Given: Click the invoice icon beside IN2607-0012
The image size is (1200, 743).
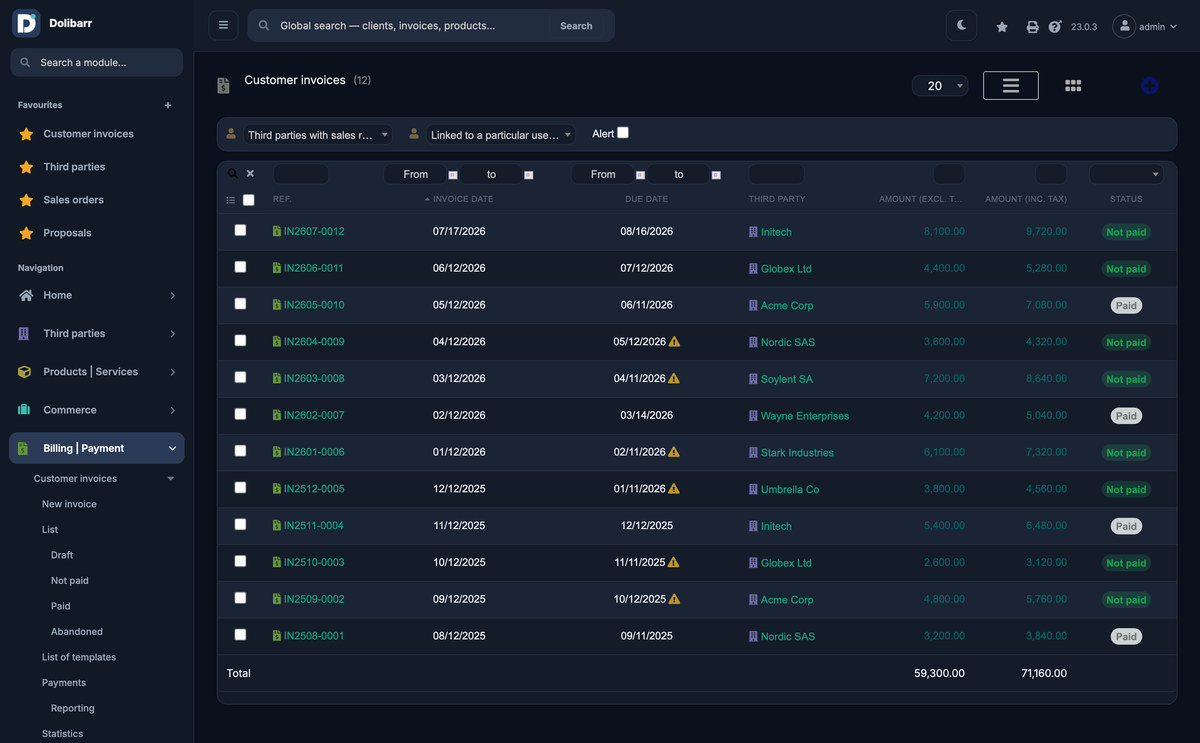Looking at the screenshot, I should coord(277,231).
